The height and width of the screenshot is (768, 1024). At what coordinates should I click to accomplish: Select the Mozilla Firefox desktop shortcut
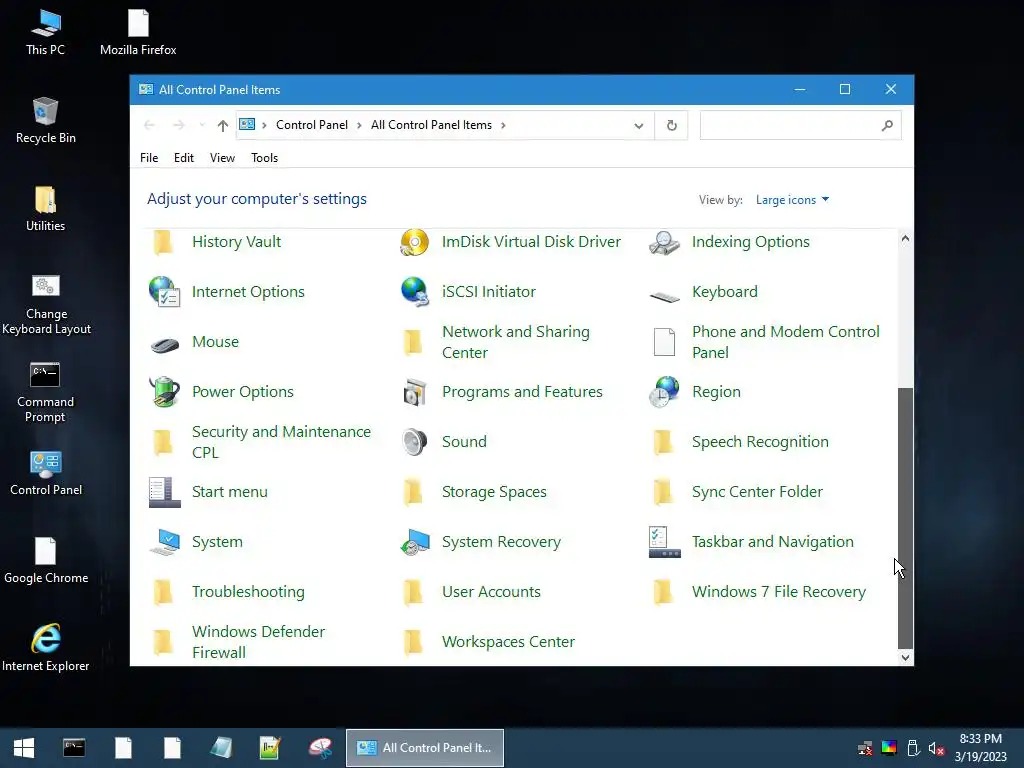tap(138, 33)
